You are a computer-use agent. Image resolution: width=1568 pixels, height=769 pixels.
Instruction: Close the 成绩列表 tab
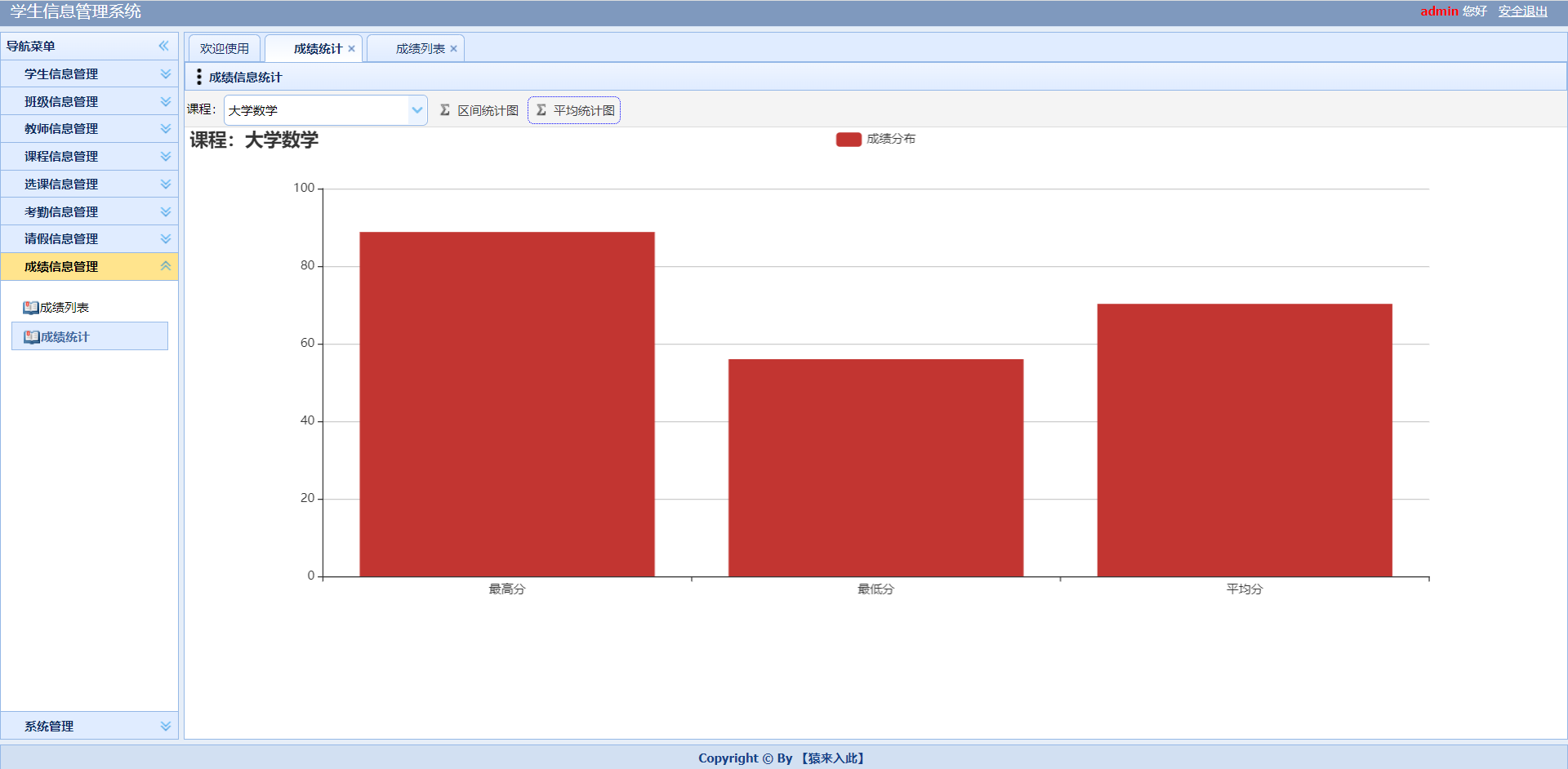coord(453,49)
